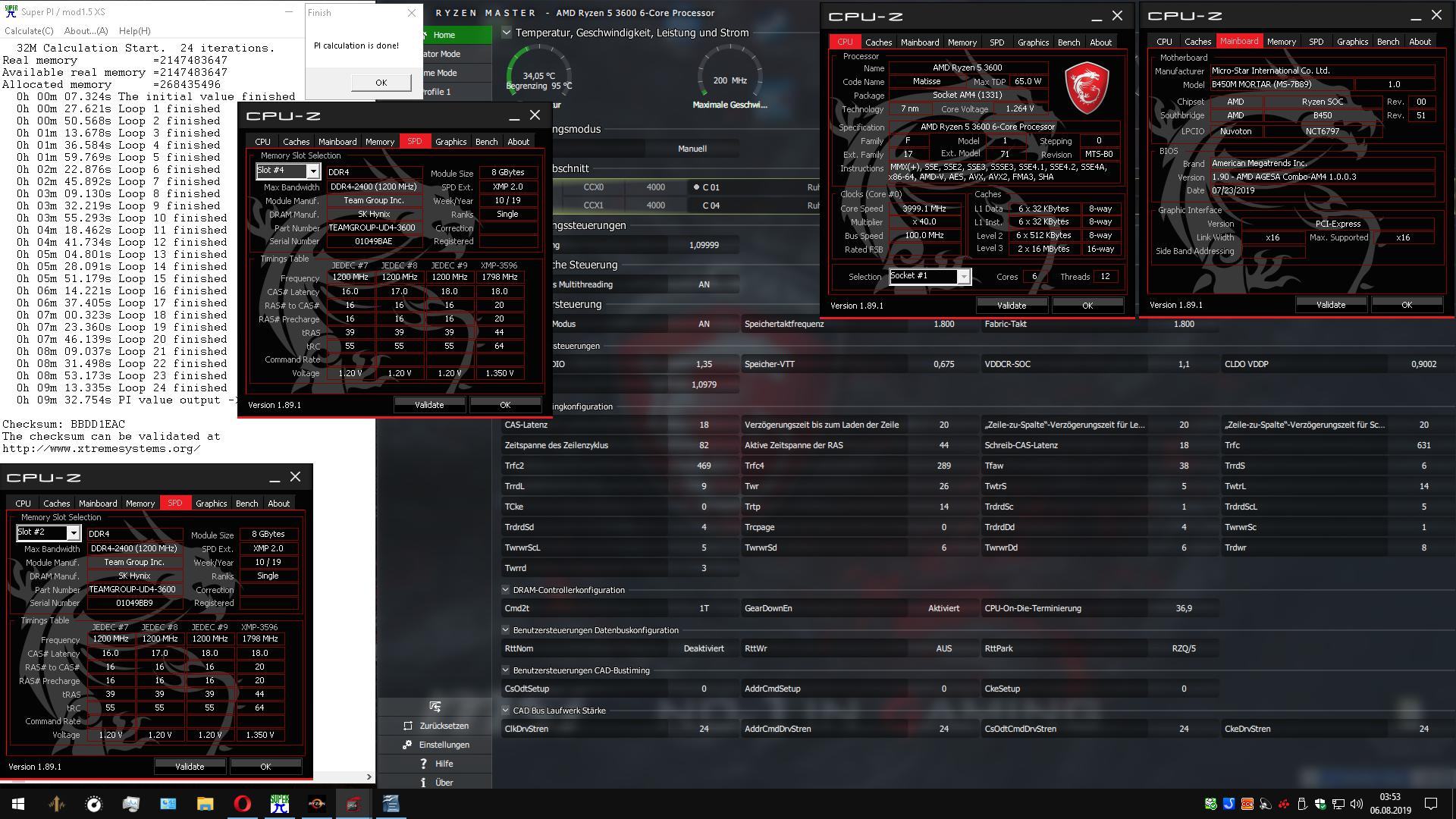
Task: Switch to Caches tab in Mainboard CPU-Z window
Action: pos(1197,42)
